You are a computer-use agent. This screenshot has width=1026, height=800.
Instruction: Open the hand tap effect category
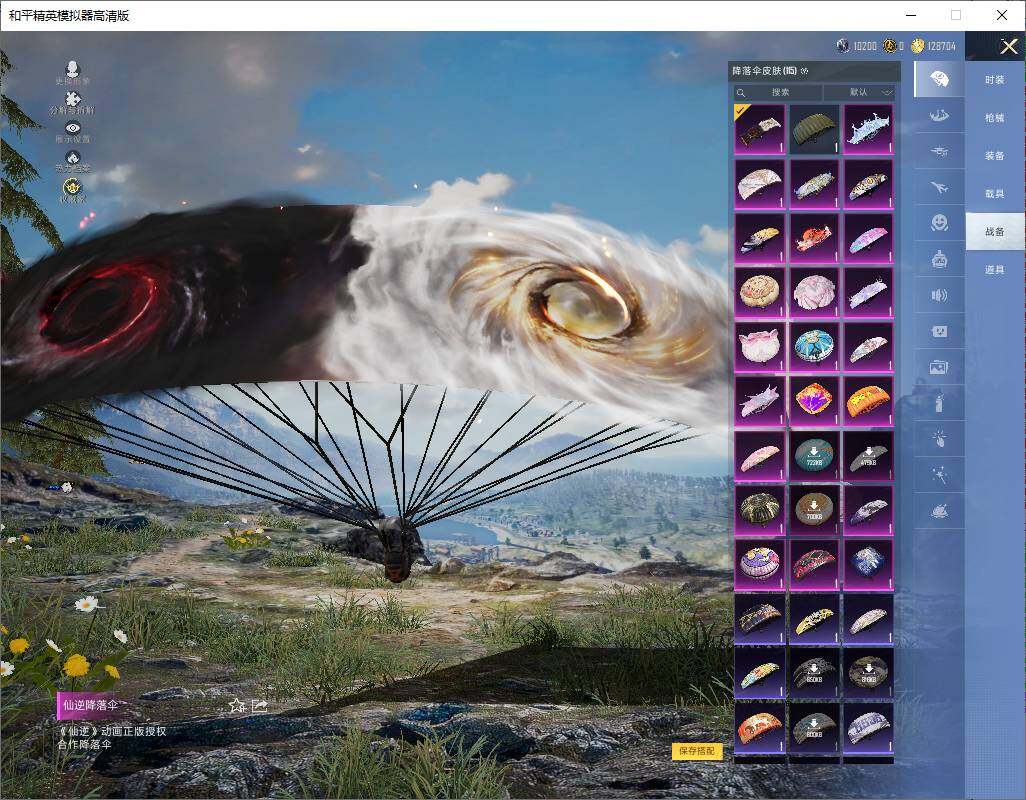pos(940,439)
